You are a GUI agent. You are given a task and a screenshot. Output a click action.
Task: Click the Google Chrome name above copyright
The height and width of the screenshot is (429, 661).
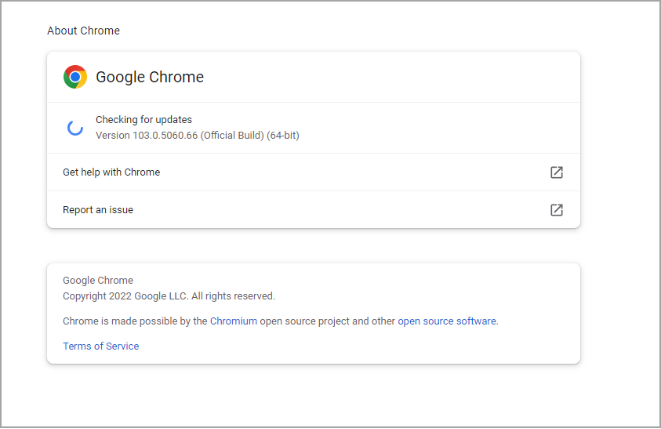click(98, 280)
